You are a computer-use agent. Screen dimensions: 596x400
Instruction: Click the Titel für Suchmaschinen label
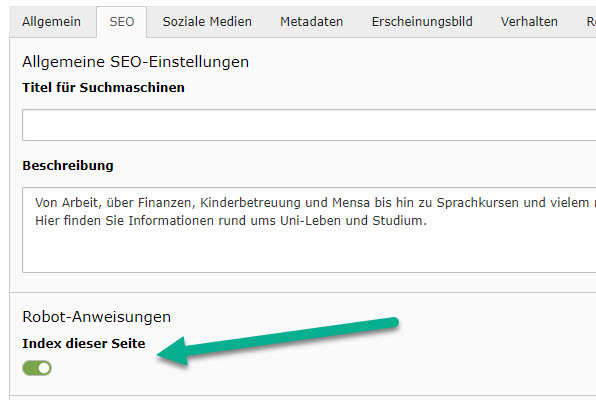pos(103,87)
